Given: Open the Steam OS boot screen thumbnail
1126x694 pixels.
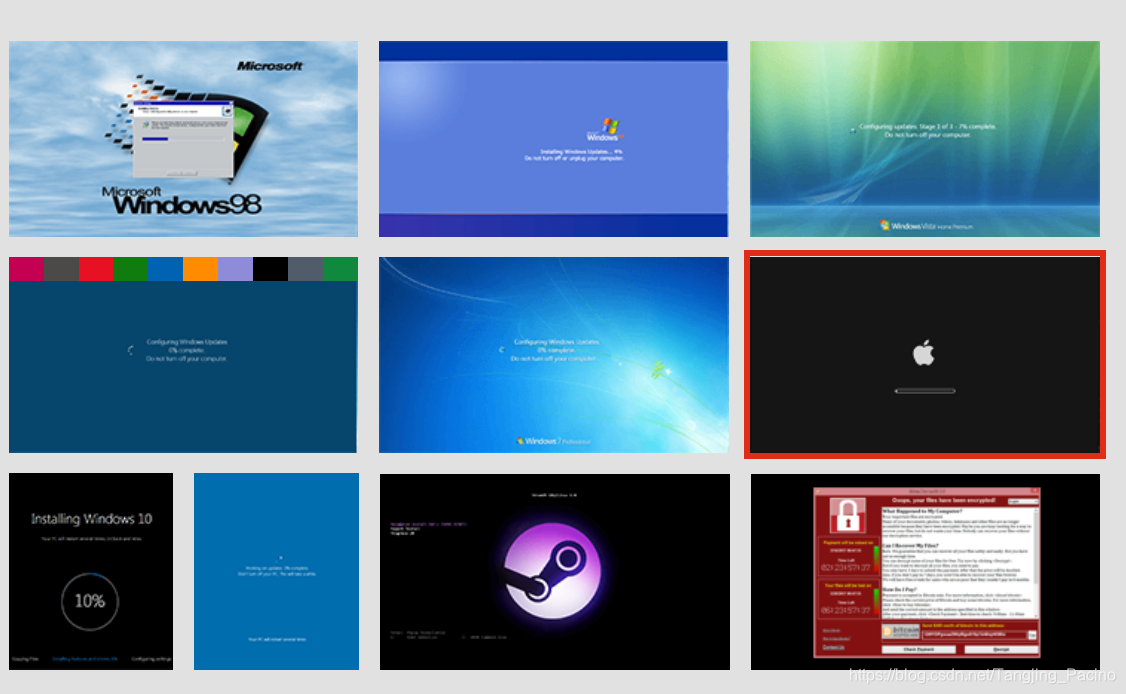Looking at the screenshot, I should tap(554, 572).
